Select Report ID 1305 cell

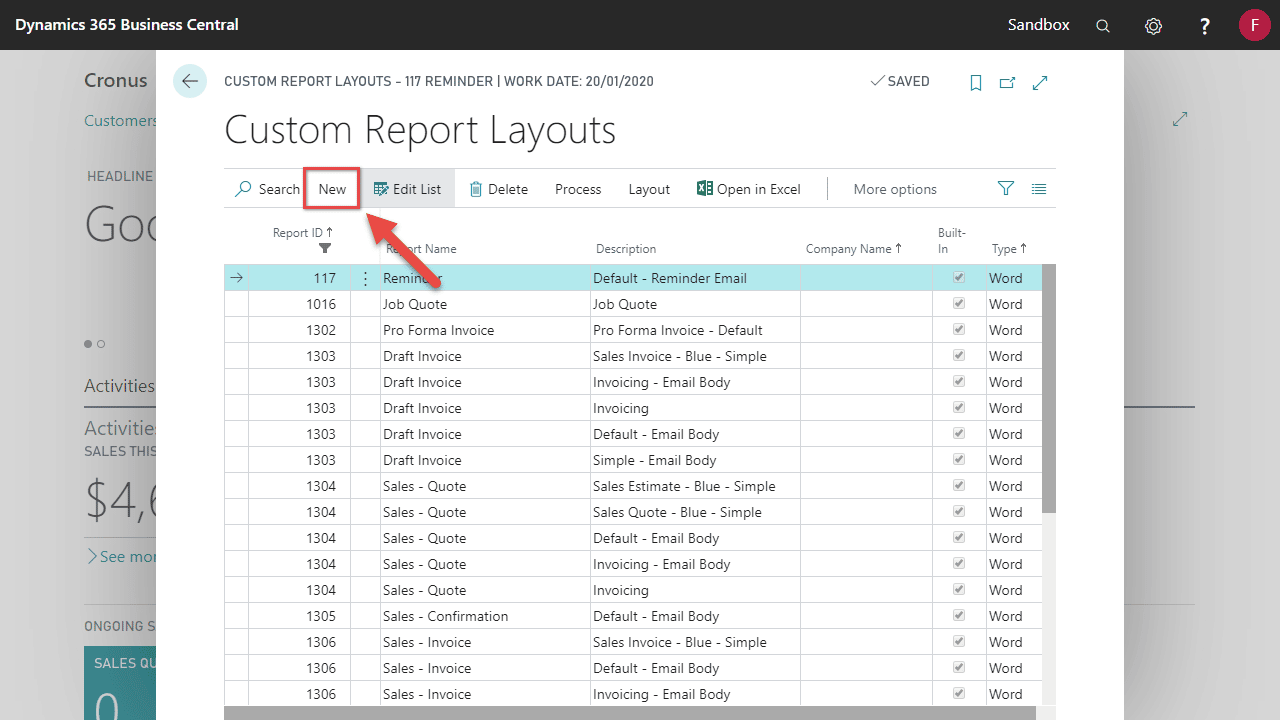[299, 616]
